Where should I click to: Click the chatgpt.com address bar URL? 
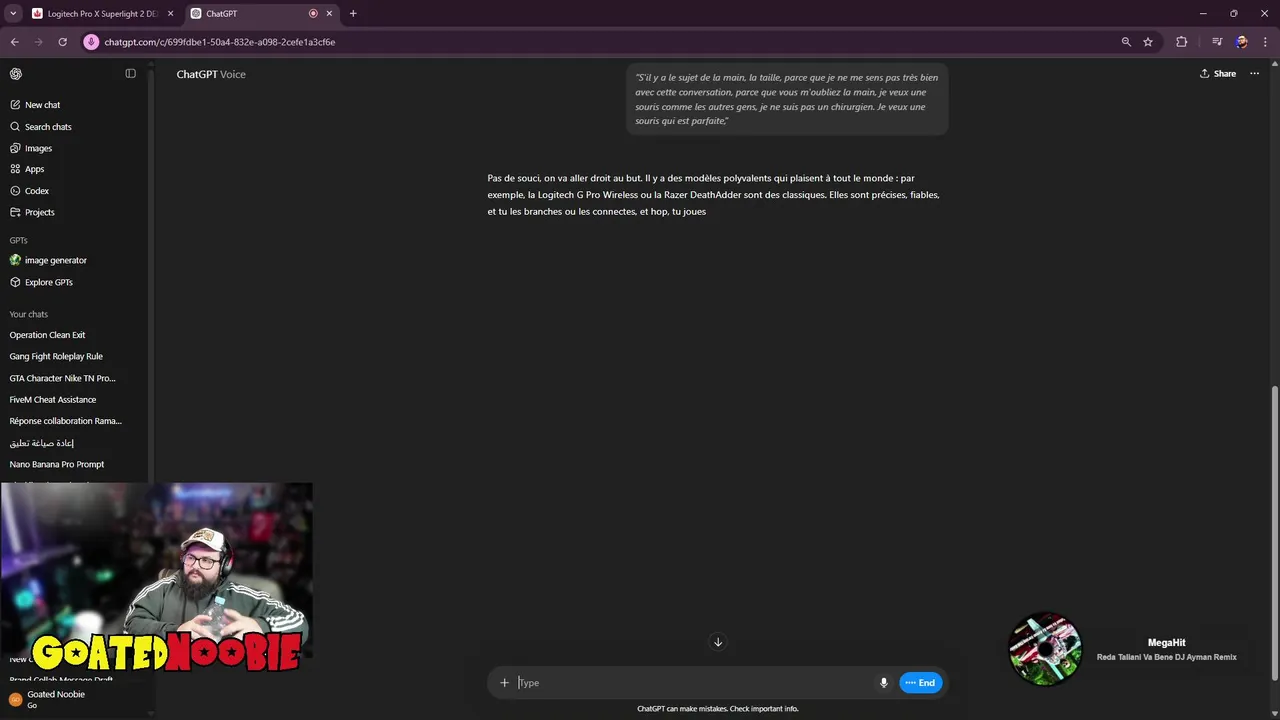click(x=219, y=42)
